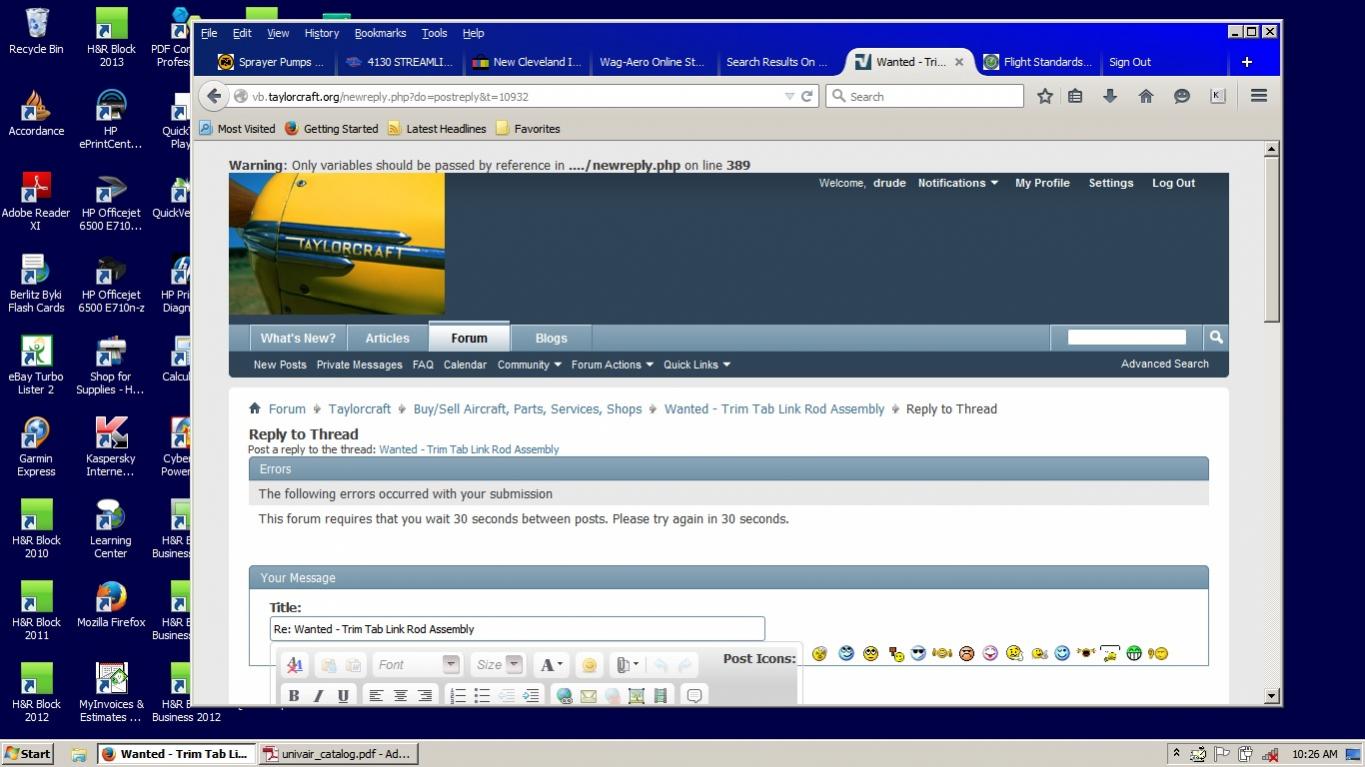The image size is (1365, 767).
Task: Go back with the browser back arrow
Action: click(x=213, y=96)
